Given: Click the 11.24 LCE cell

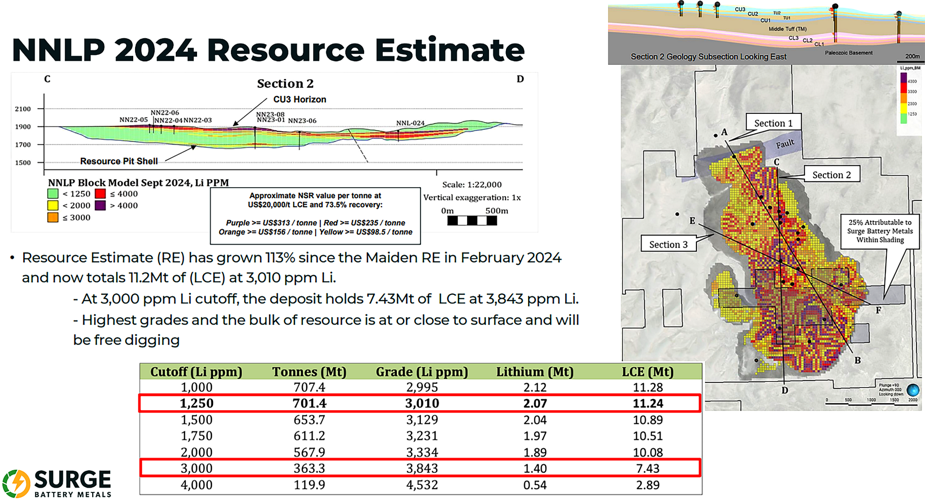Looking at the screenshot, I should [x=648, y=403].
